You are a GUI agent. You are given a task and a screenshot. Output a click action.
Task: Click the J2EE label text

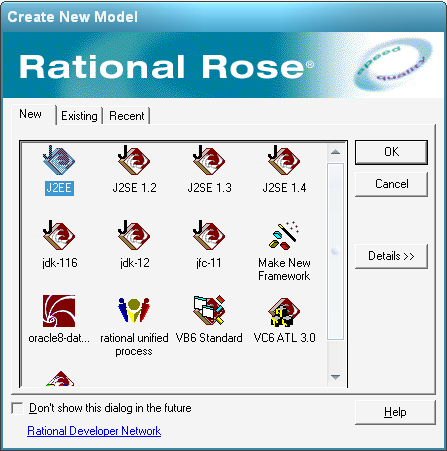click(x=59, y=188)
